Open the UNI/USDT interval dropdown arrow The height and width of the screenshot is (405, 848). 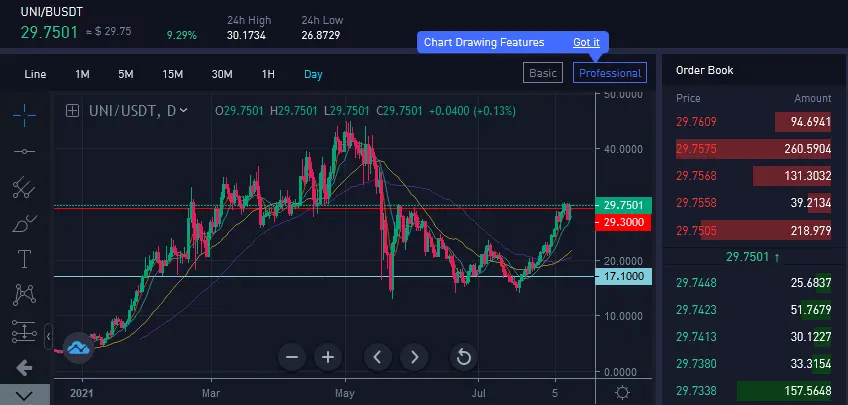pyautogui.click(x=183, y=111)
